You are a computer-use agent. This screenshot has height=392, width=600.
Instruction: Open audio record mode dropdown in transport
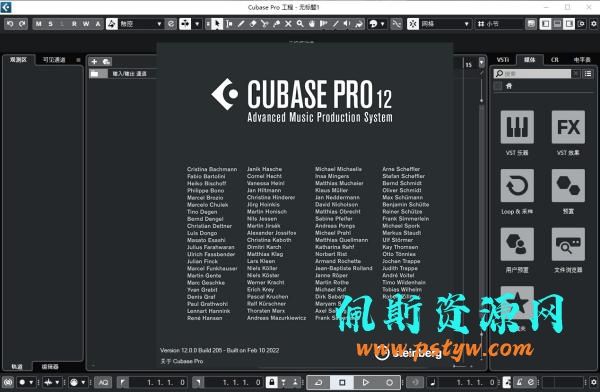[52, 382]
